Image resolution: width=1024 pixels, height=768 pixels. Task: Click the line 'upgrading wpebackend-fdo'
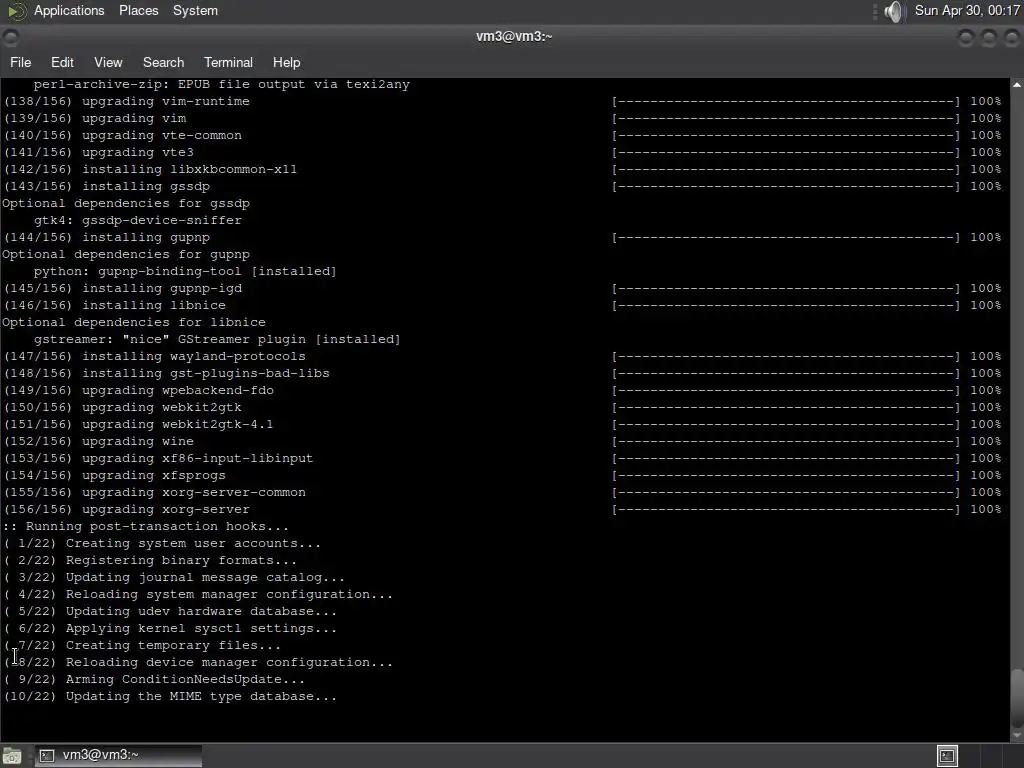click(139, 390)
